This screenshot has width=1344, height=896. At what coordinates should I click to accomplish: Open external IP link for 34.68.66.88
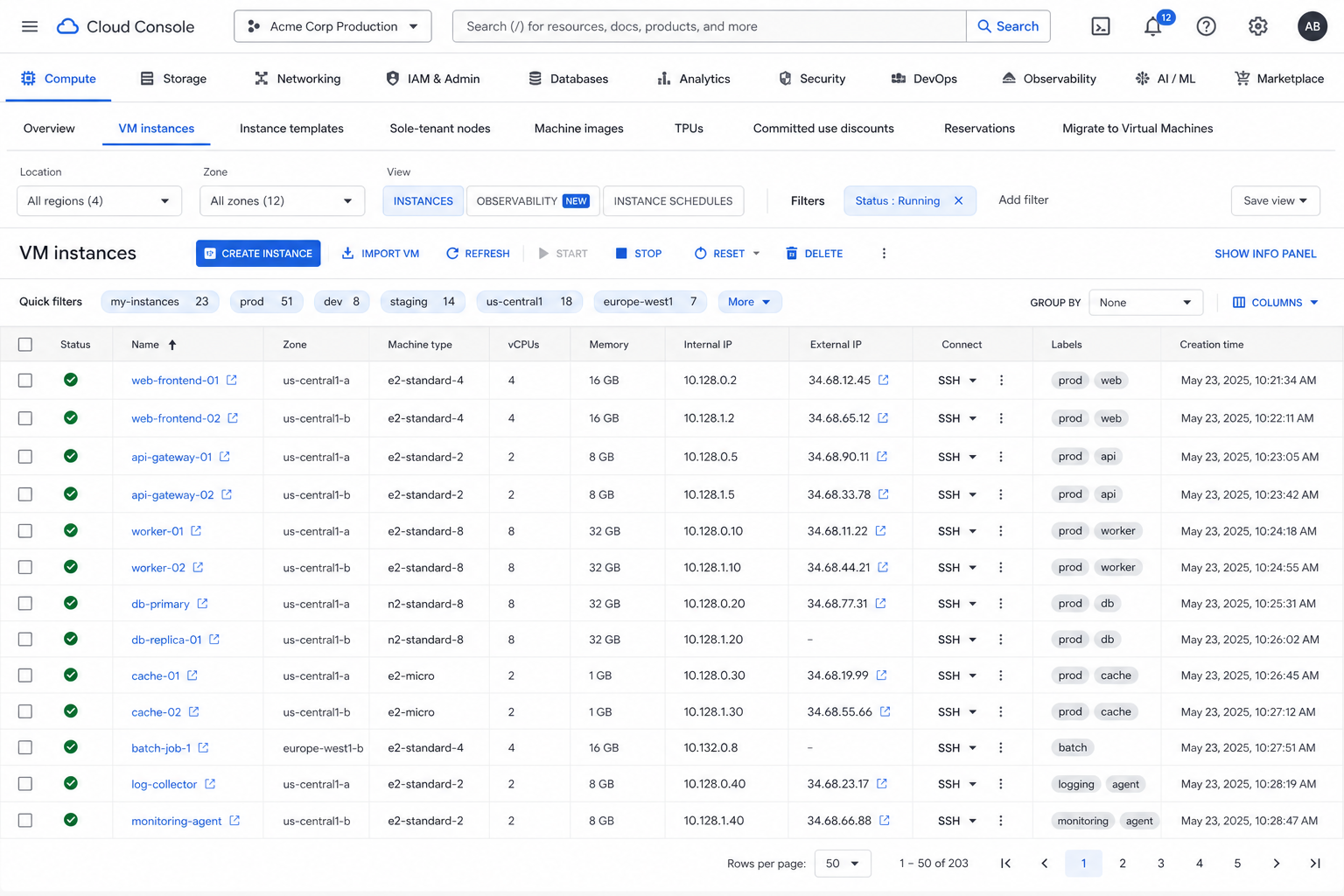[885, 821]
